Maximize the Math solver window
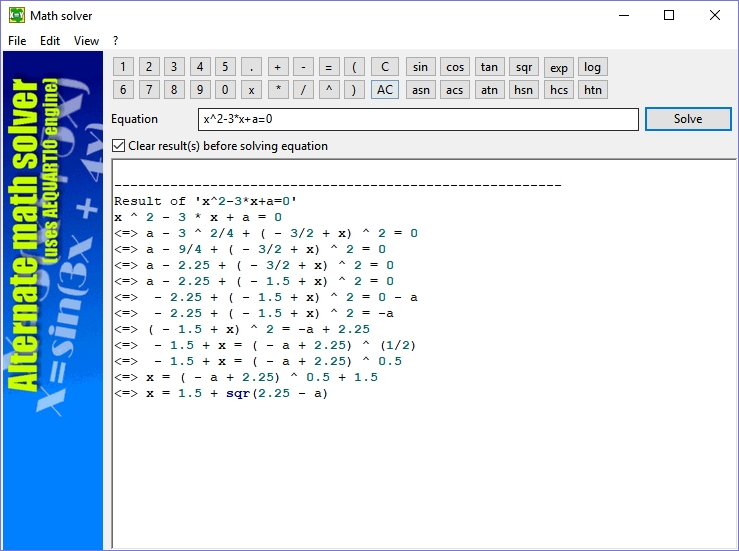Image resolution: width=739 pixels, height=551 pixels. click(669, 15)
